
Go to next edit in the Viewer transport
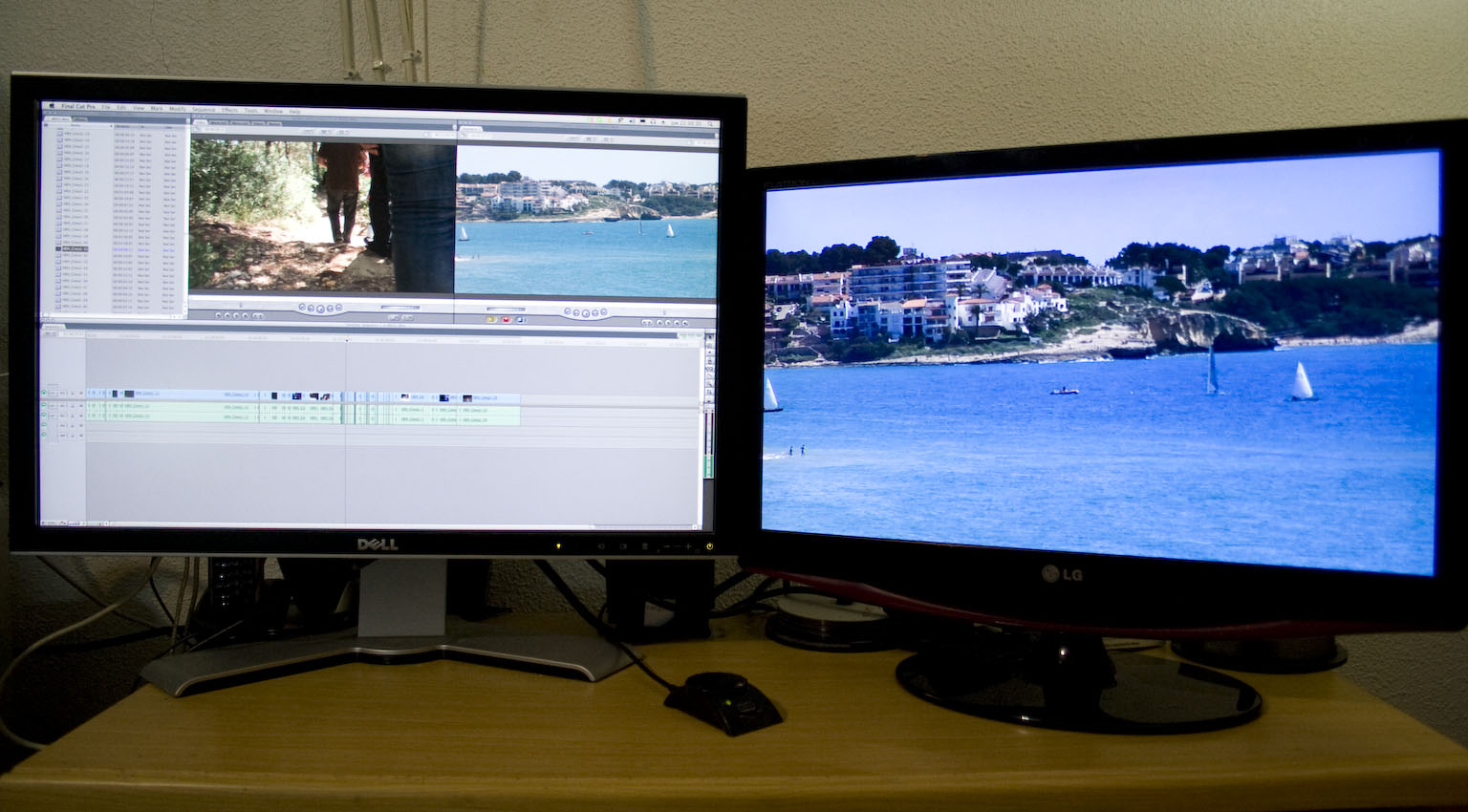[x=338, y=308]
